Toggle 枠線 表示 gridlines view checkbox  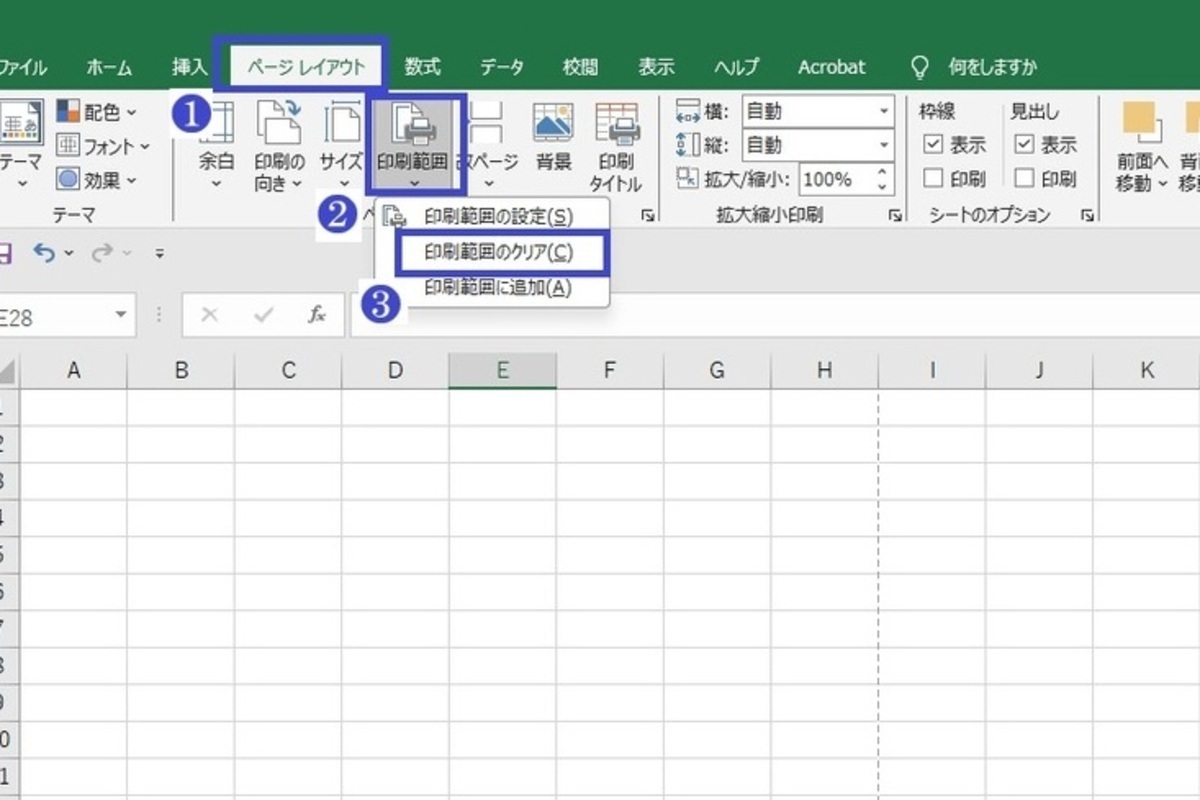(933, 145)
